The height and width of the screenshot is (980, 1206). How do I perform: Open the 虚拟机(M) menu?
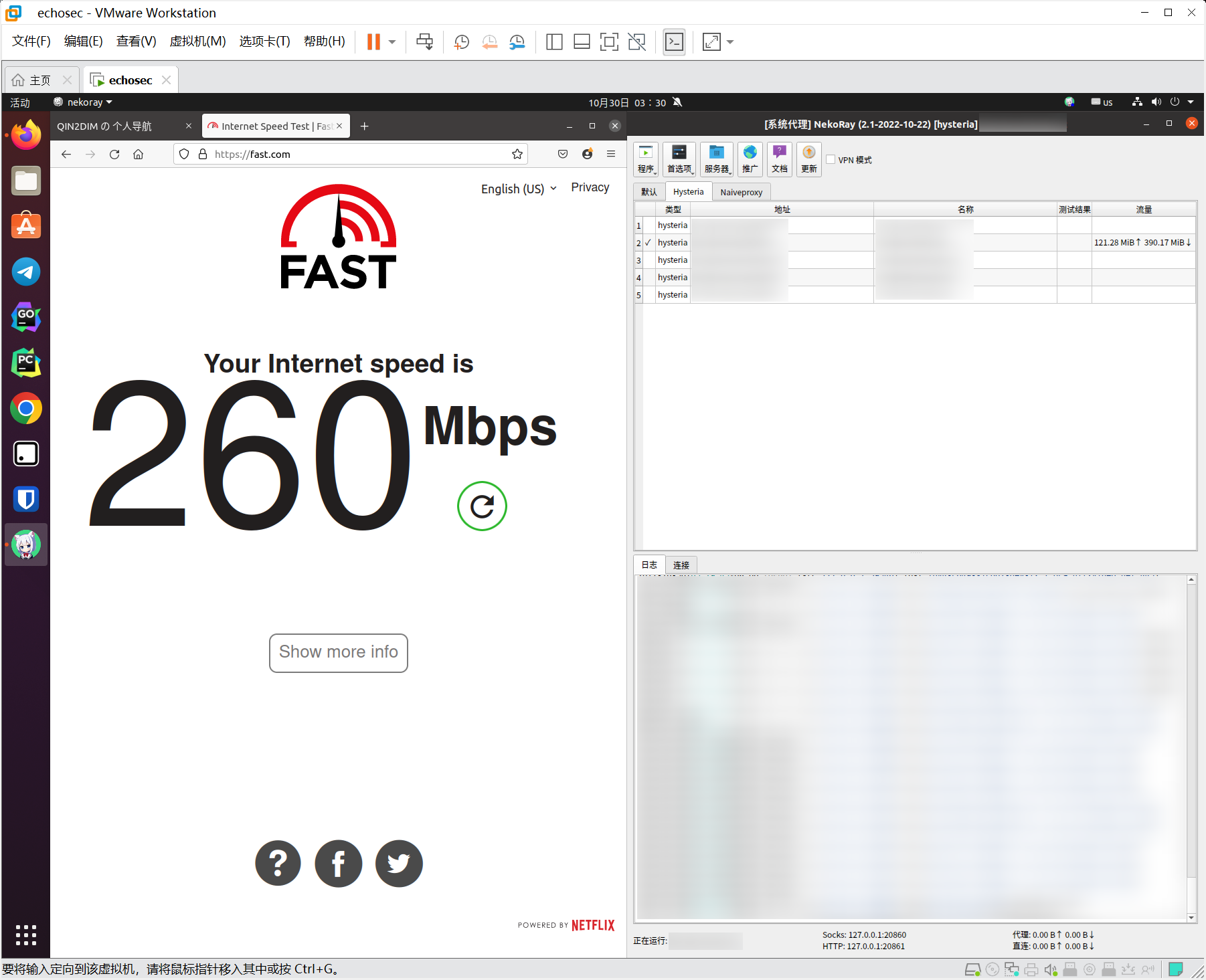point(197,41)
